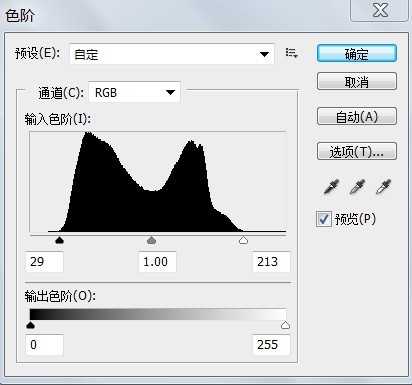Close the 色阶 dialog window
The image size is (412, 385).
pyautogui.click(x=379, y=10)
